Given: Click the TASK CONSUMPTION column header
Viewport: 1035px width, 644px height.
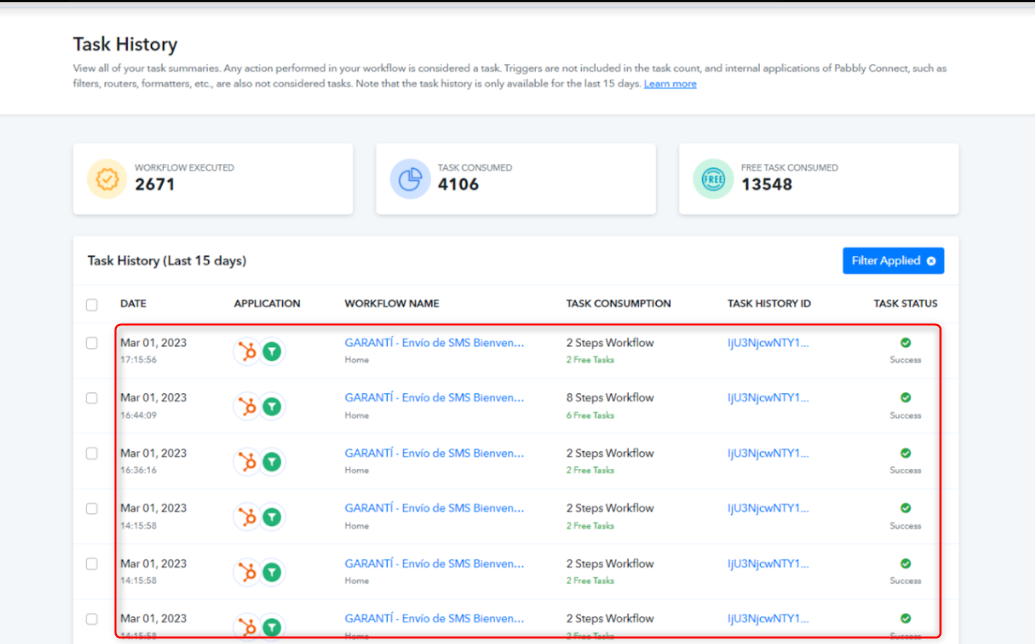Looking at the screenshot, I should (x=618, y=304).
